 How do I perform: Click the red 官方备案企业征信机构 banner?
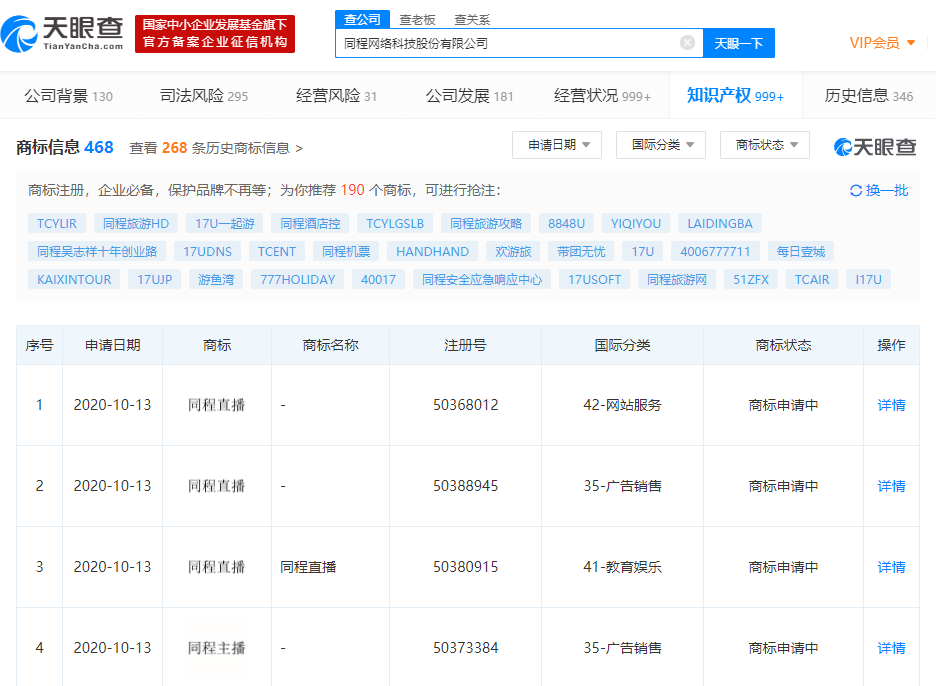coord(215,33)
